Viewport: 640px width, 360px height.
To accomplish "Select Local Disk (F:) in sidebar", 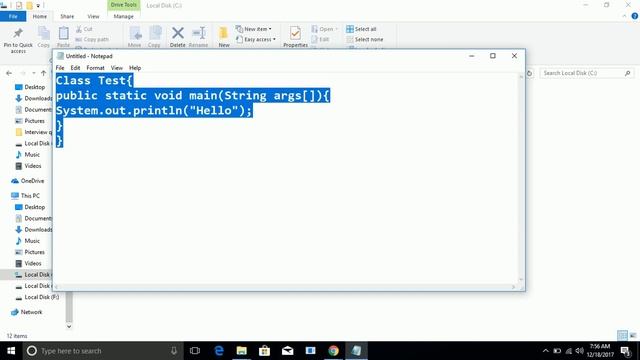I will pos(37,297).
